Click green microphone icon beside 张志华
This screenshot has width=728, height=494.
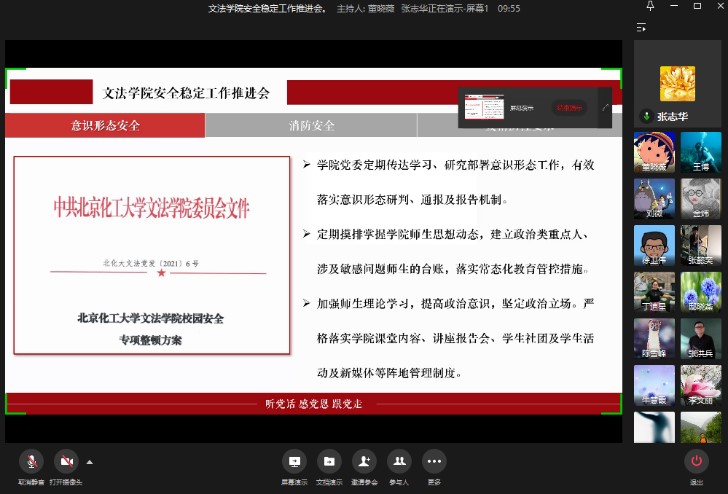click(x=646, y=116)
